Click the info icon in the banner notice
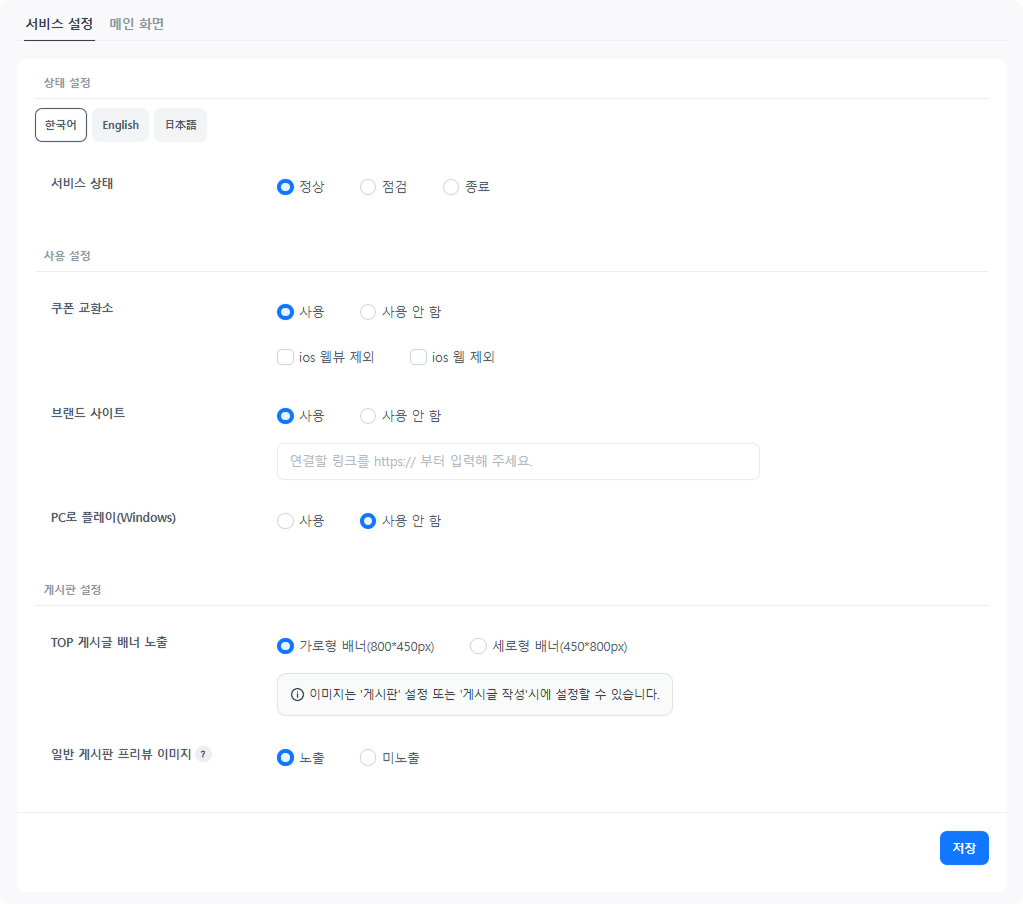1023x904 pixels. click(297, 695)
